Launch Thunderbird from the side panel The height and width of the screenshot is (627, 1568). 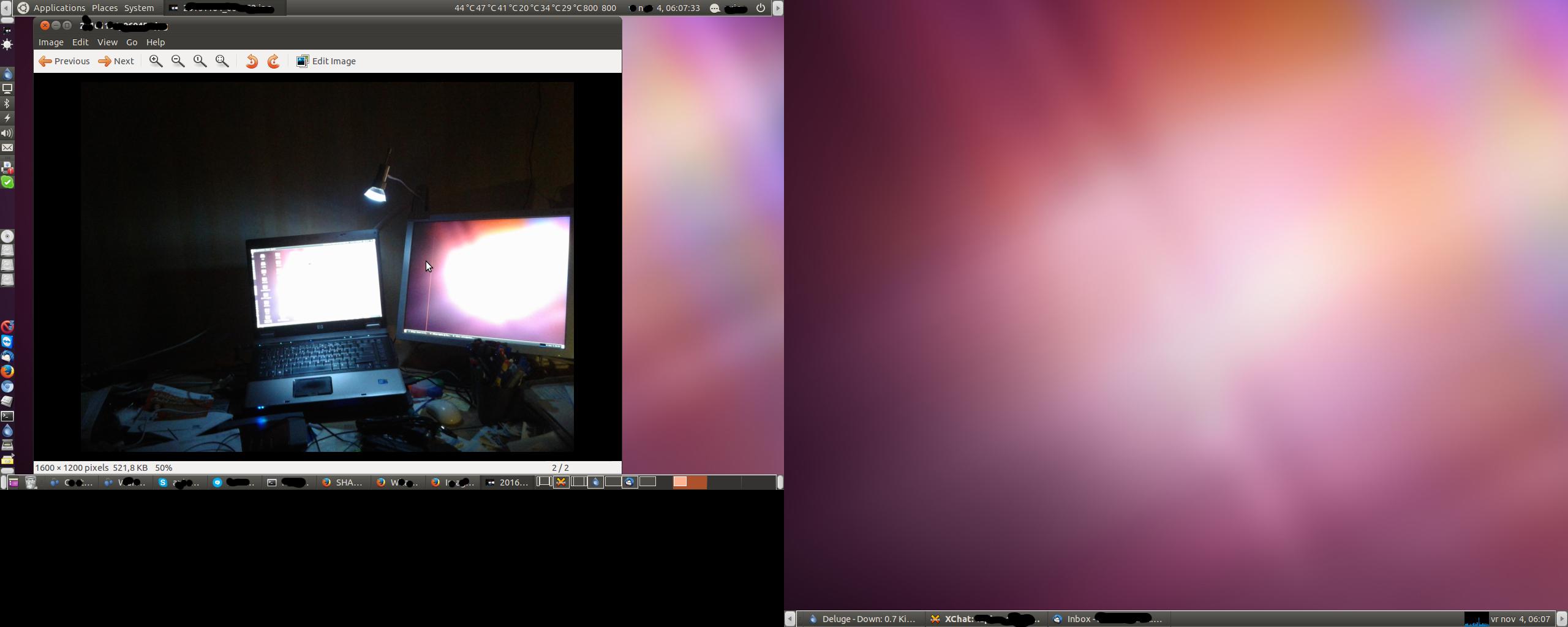point(7,356)
